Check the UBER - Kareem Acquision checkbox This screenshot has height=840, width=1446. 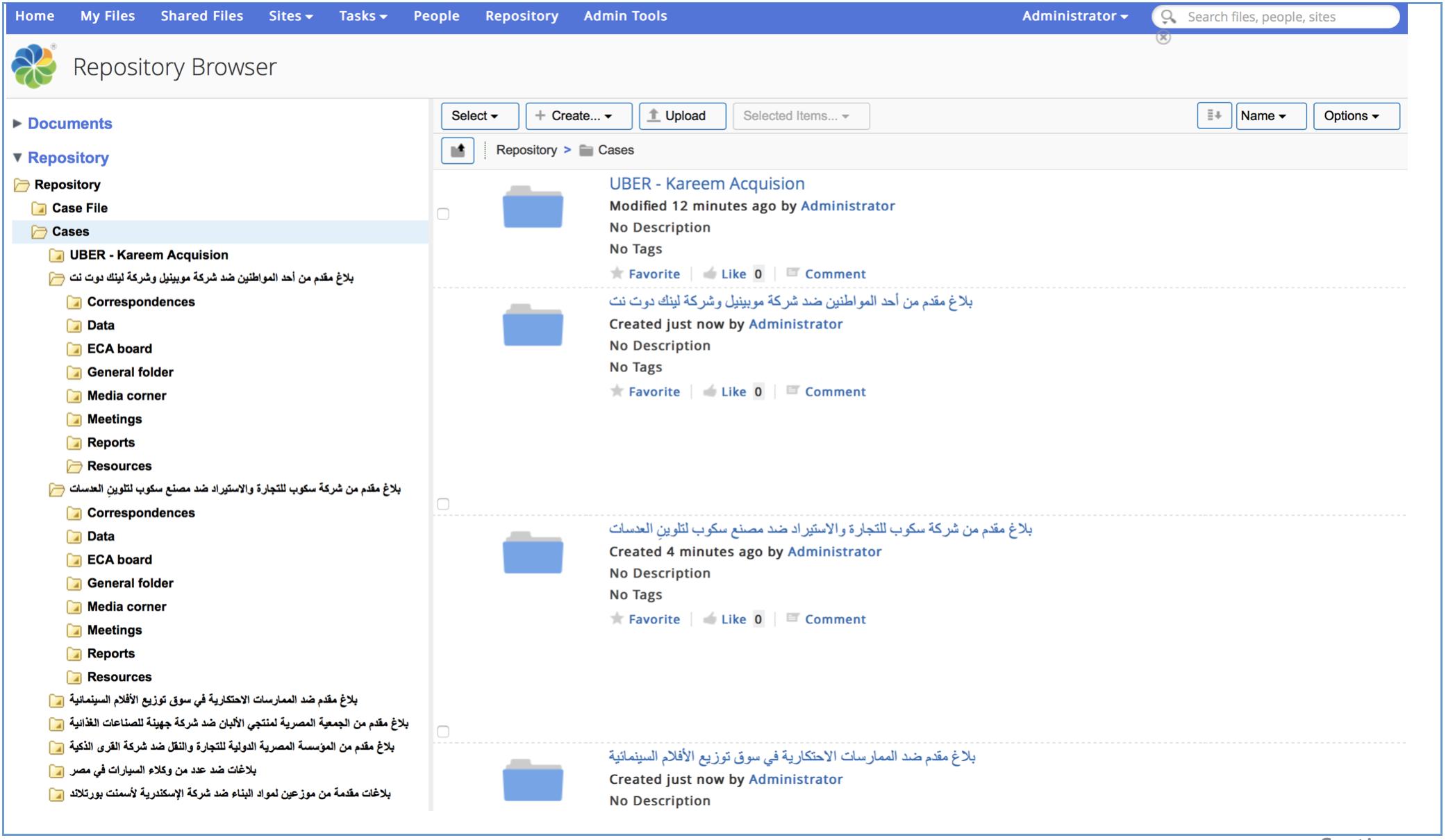[443, 214]
